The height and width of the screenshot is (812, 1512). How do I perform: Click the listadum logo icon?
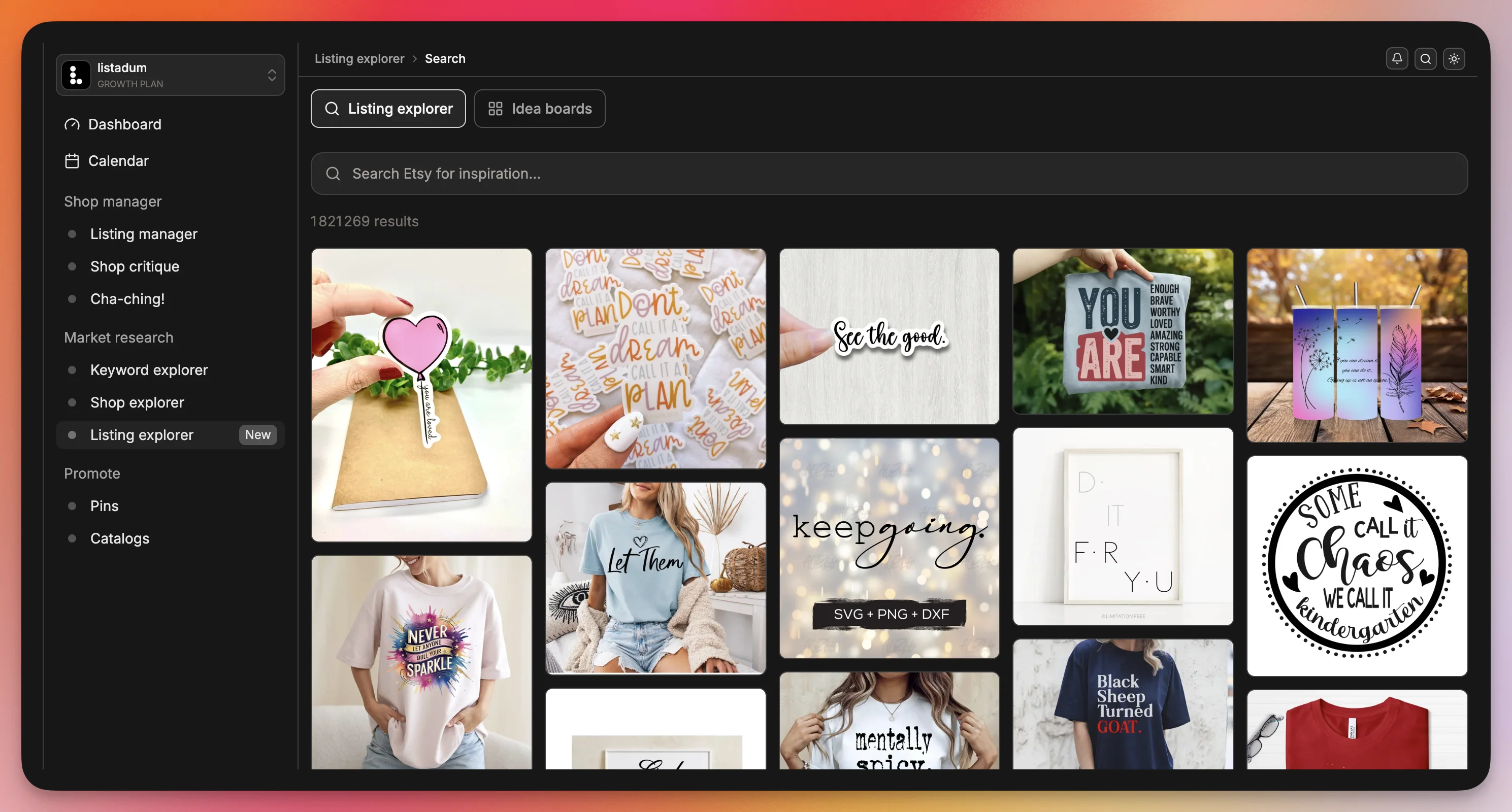point(76,75)
